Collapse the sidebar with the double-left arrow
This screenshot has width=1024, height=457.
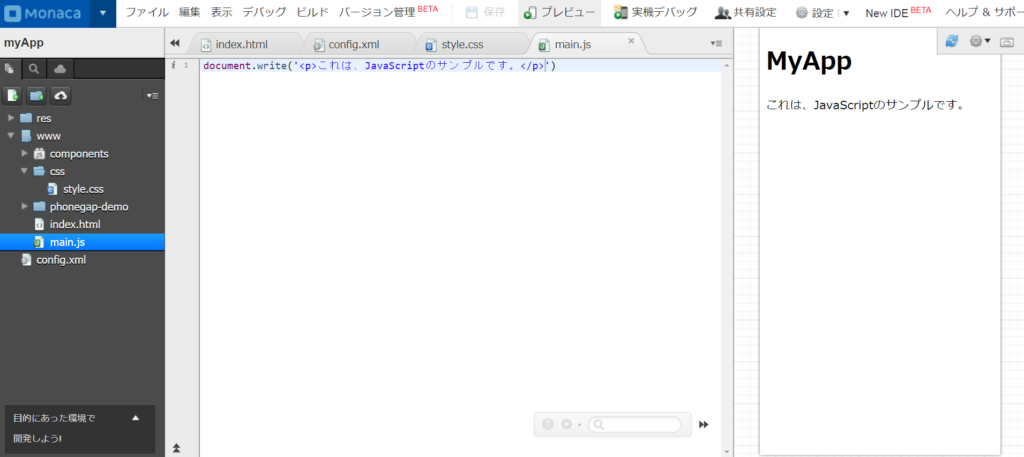[175, 43]
